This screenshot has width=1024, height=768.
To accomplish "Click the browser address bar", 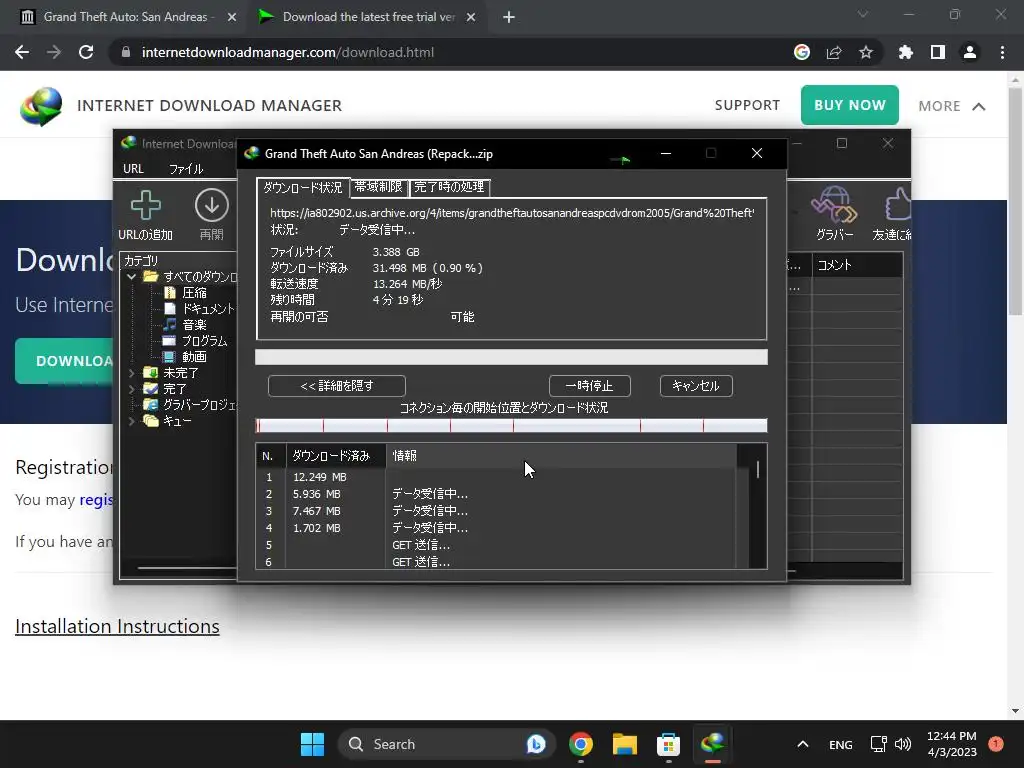I will coord(451,52).
